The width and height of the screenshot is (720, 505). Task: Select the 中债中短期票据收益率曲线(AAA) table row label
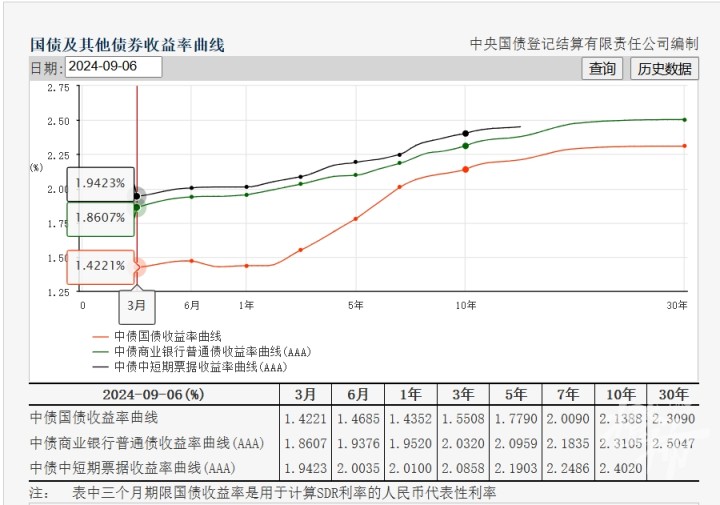pos(133,468)
